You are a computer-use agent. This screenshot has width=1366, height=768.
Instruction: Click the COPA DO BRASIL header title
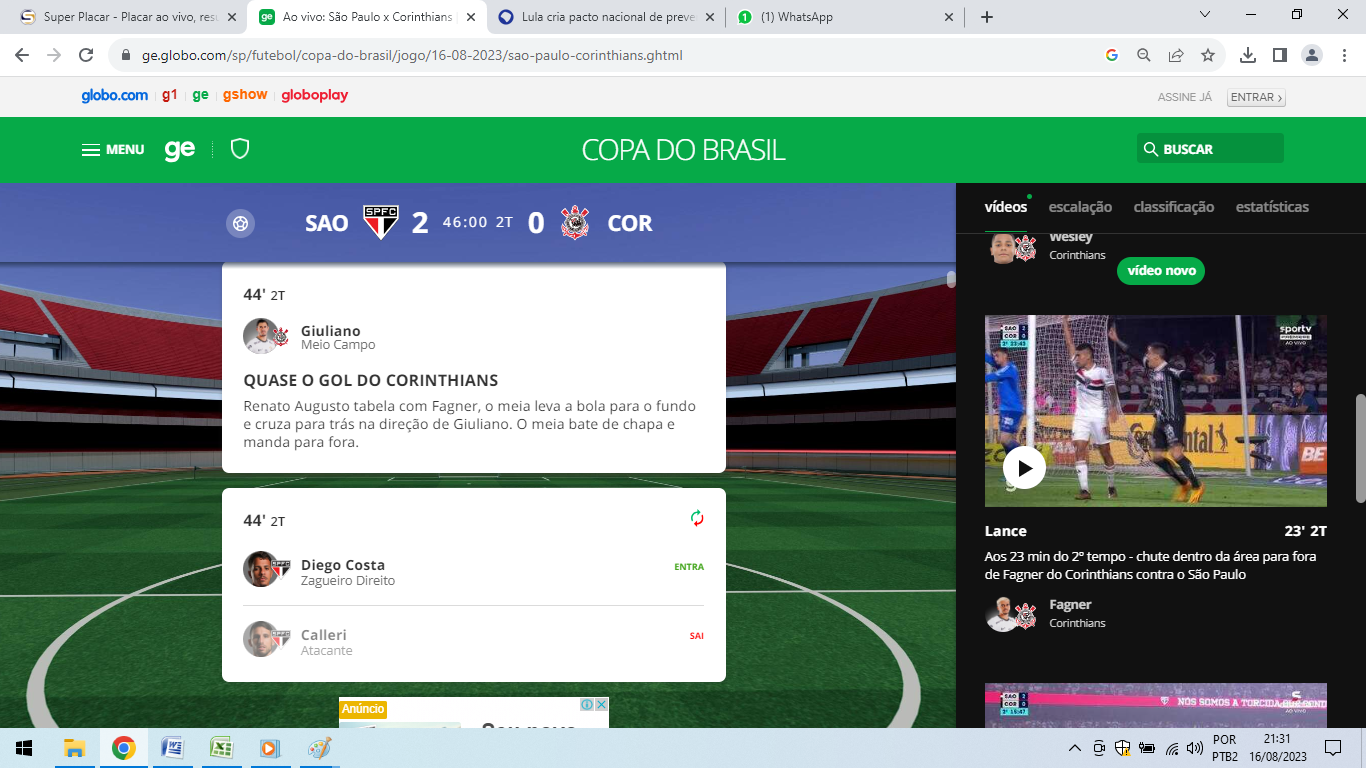pos(683,150)
